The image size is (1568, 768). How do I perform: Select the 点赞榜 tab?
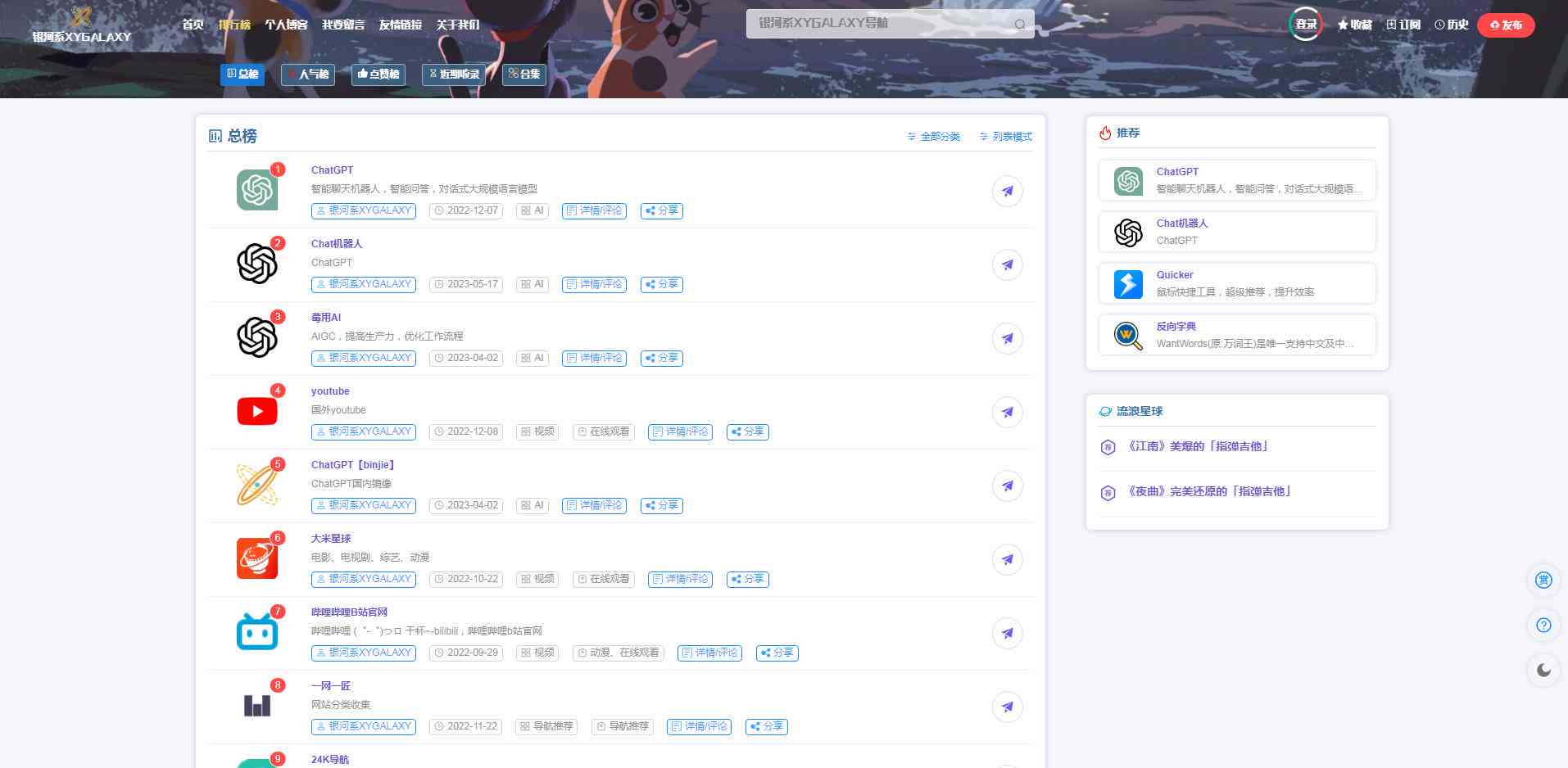point(378,74)
